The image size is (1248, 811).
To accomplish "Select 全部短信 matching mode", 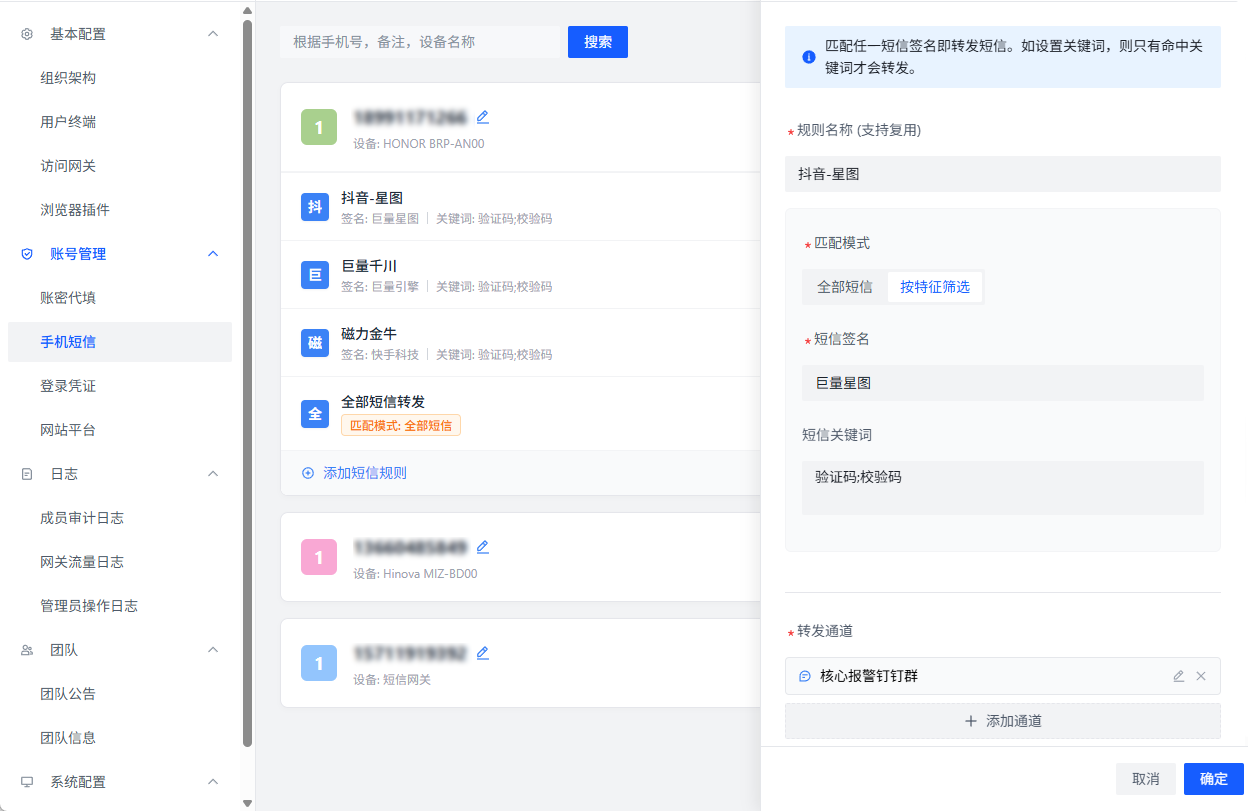I will 845,287.
